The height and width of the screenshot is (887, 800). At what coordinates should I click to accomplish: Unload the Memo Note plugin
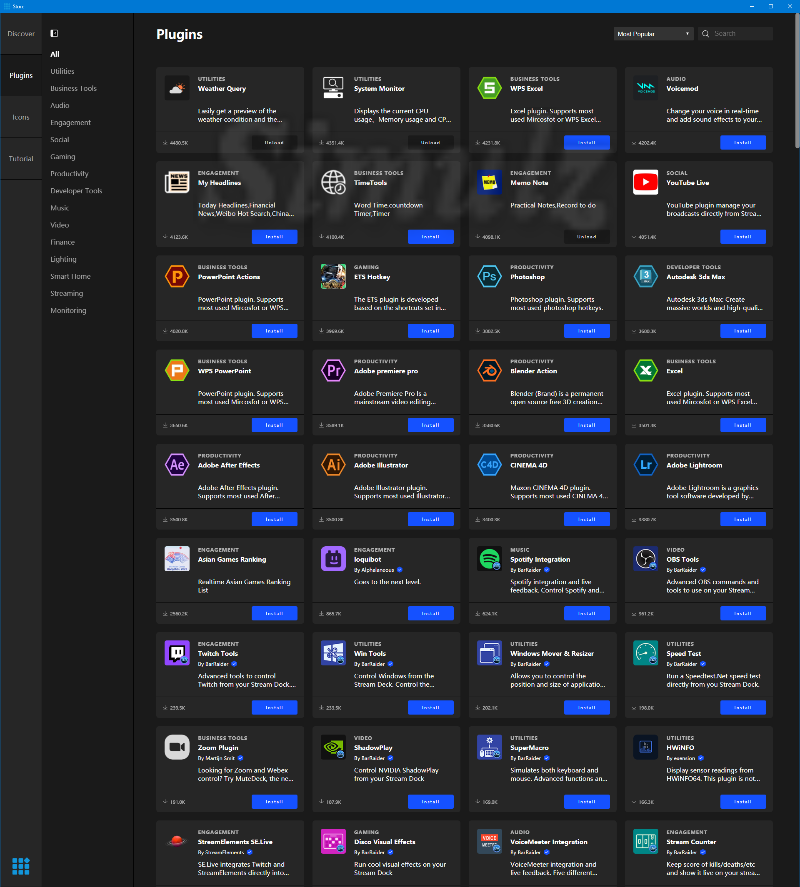[587, 236]
